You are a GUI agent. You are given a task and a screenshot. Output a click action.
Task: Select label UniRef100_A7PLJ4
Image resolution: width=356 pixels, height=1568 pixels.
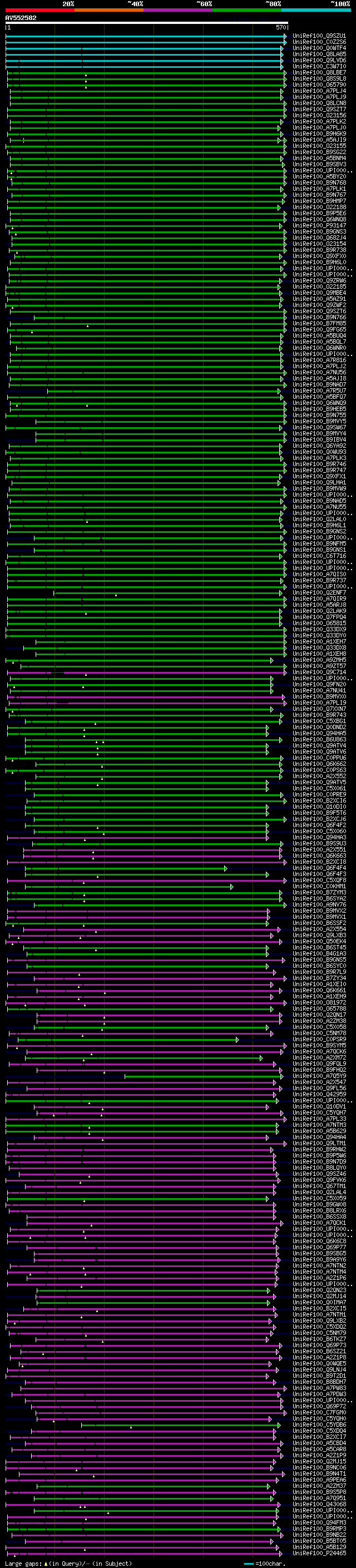click(319, 91)
